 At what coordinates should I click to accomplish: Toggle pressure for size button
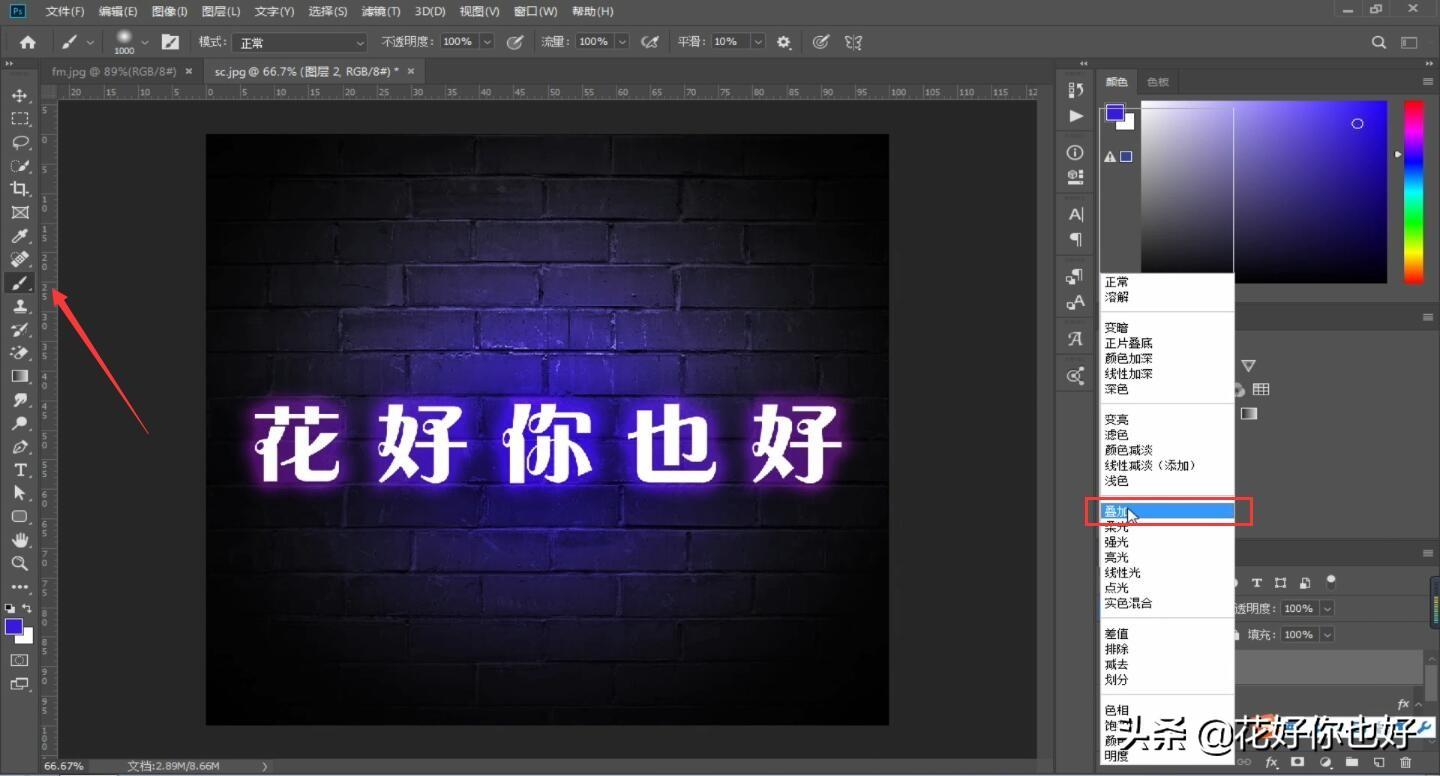click(x=821, y=42)
